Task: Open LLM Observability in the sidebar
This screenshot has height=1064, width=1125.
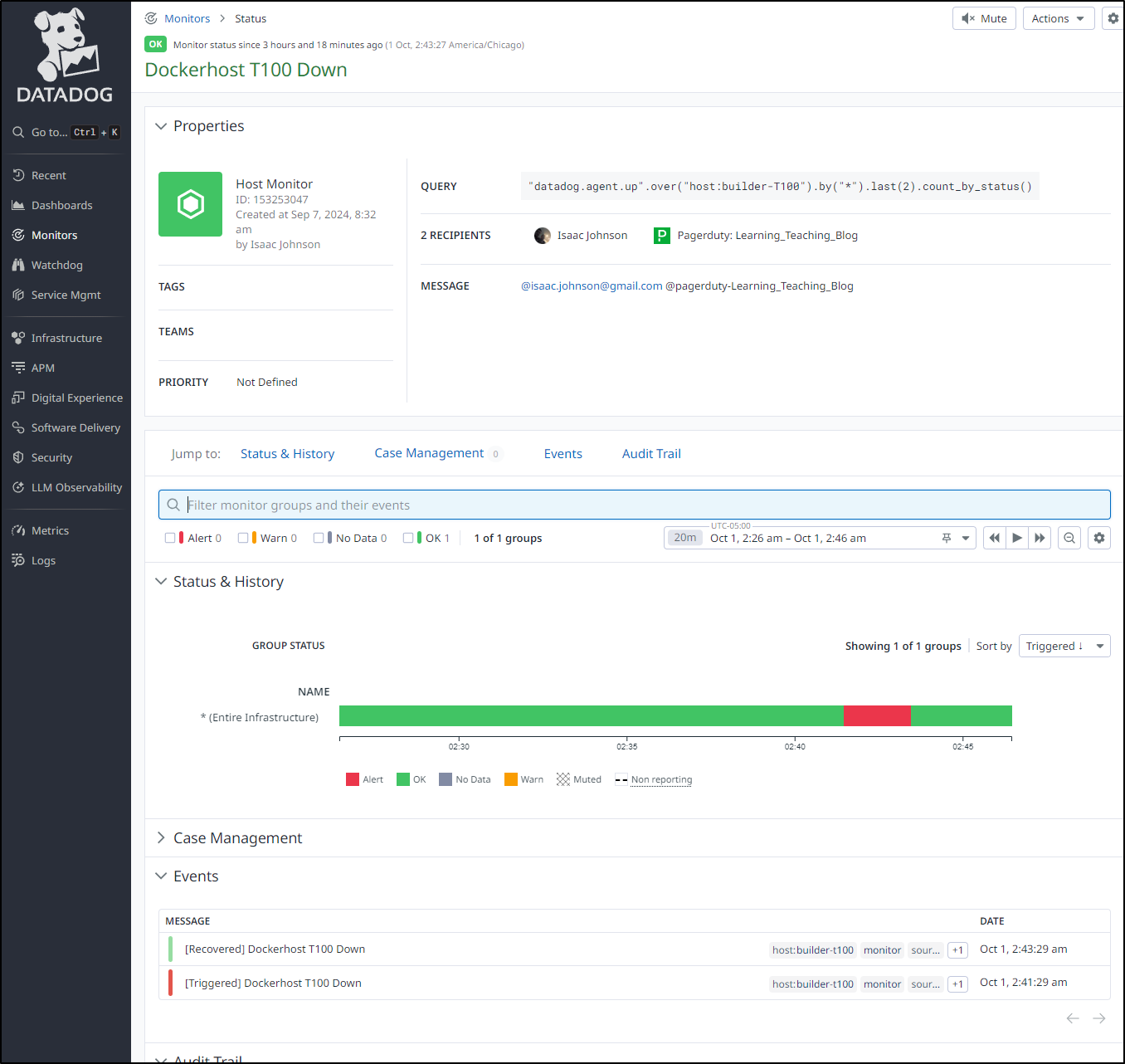Action: point(76,487)
